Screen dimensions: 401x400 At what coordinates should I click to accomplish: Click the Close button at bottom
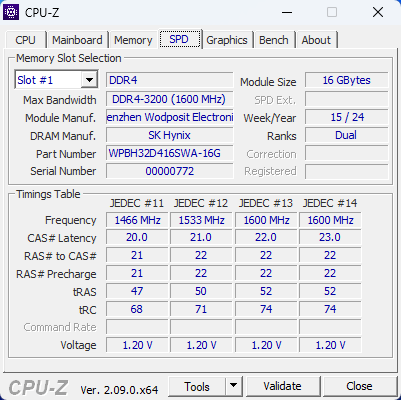click(x=359, y=386)
